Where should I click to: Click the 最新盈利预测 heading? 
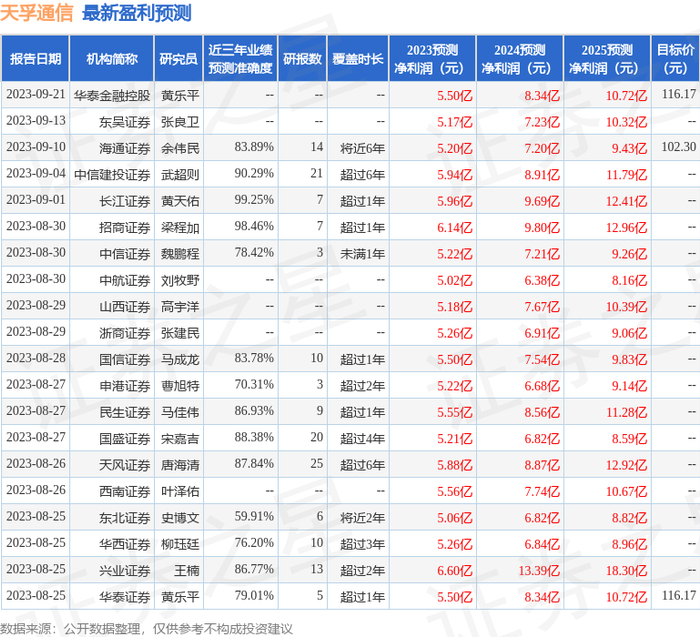(x=137, y=13)
